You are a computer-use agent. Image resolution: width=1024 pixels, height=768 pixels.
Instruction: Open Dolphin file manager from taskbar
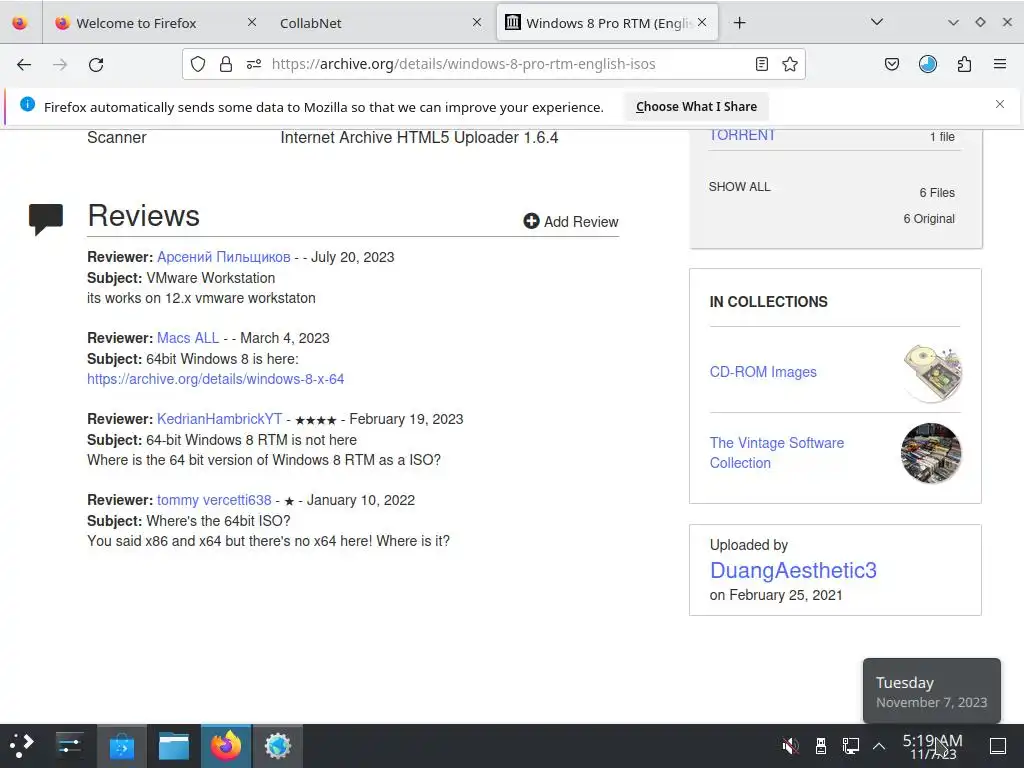(x=174, y=746)
